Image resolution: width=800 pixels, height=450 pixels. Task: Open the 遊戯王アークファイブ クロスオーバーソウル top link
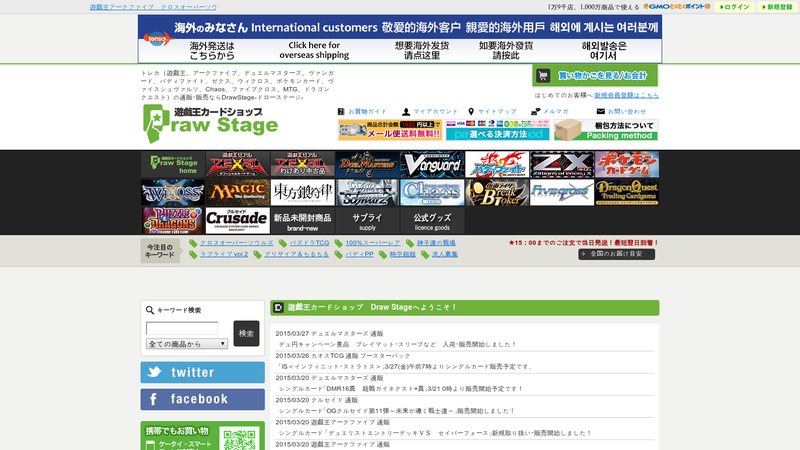pyautogui.click(x=153, y=7)
